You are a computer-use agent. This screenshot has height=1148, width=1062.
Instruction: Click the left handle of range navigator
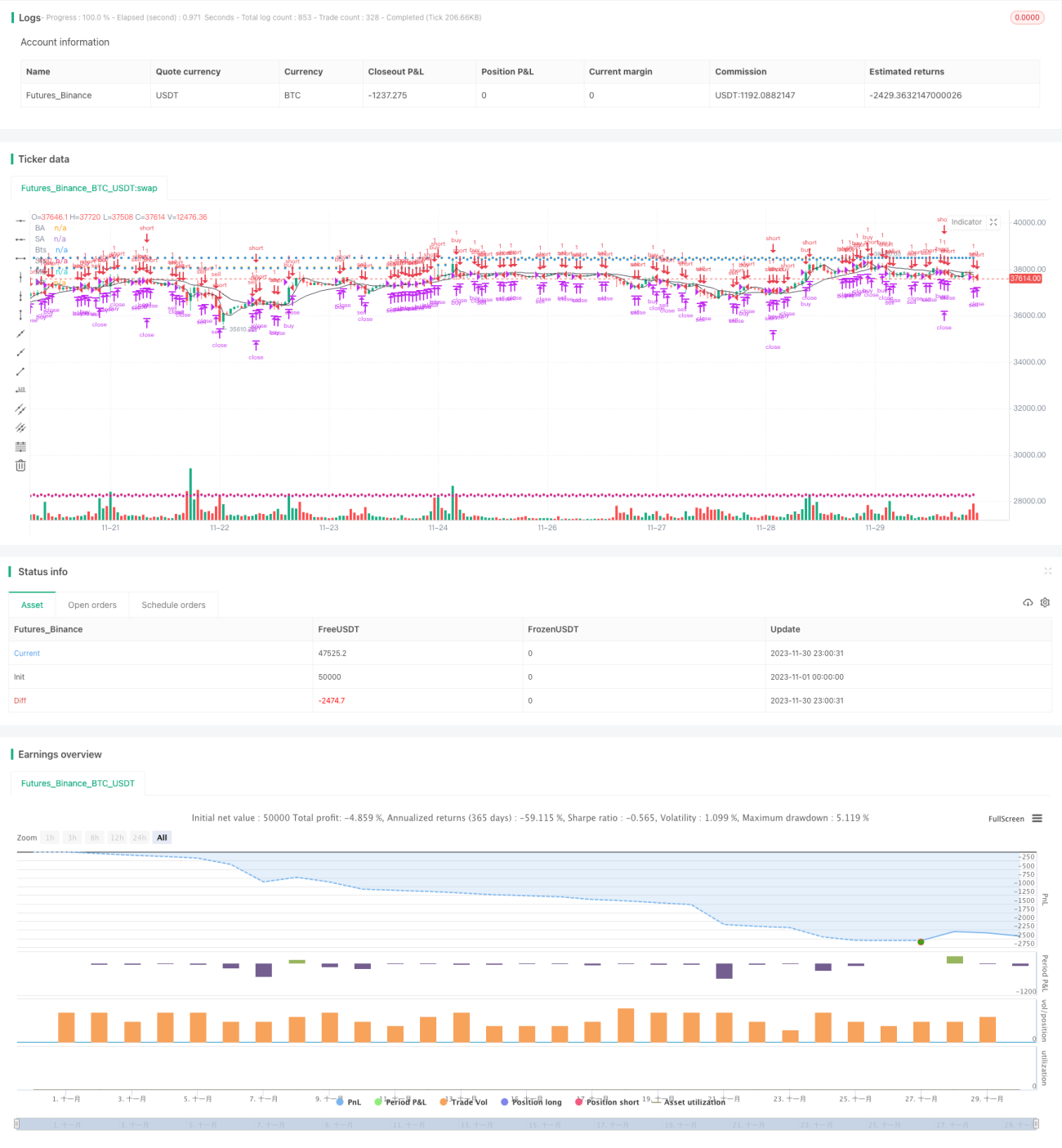click(16, 1124)
